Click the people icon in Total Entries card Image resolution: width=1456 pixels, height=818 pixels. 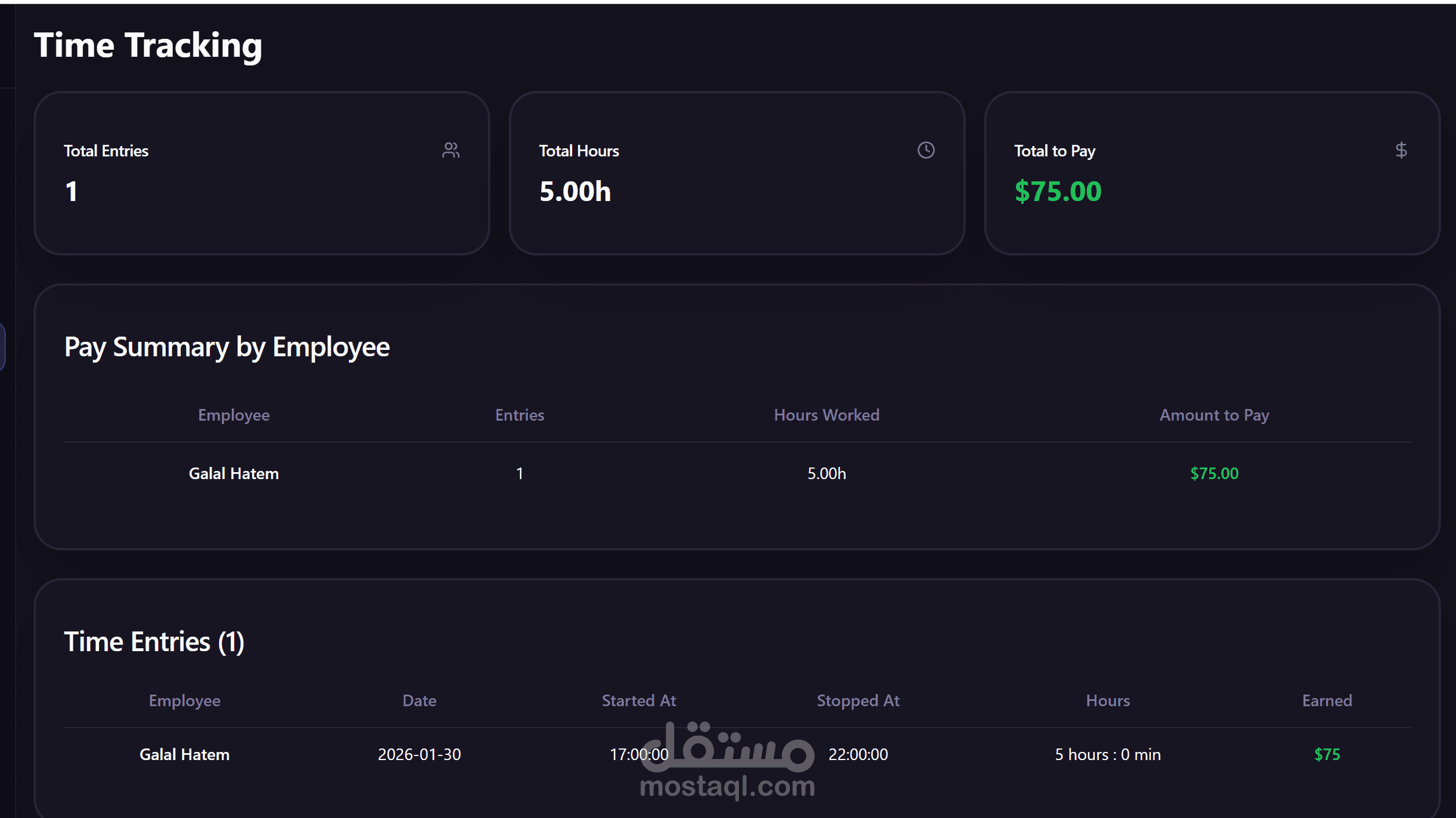coord(450,151)
